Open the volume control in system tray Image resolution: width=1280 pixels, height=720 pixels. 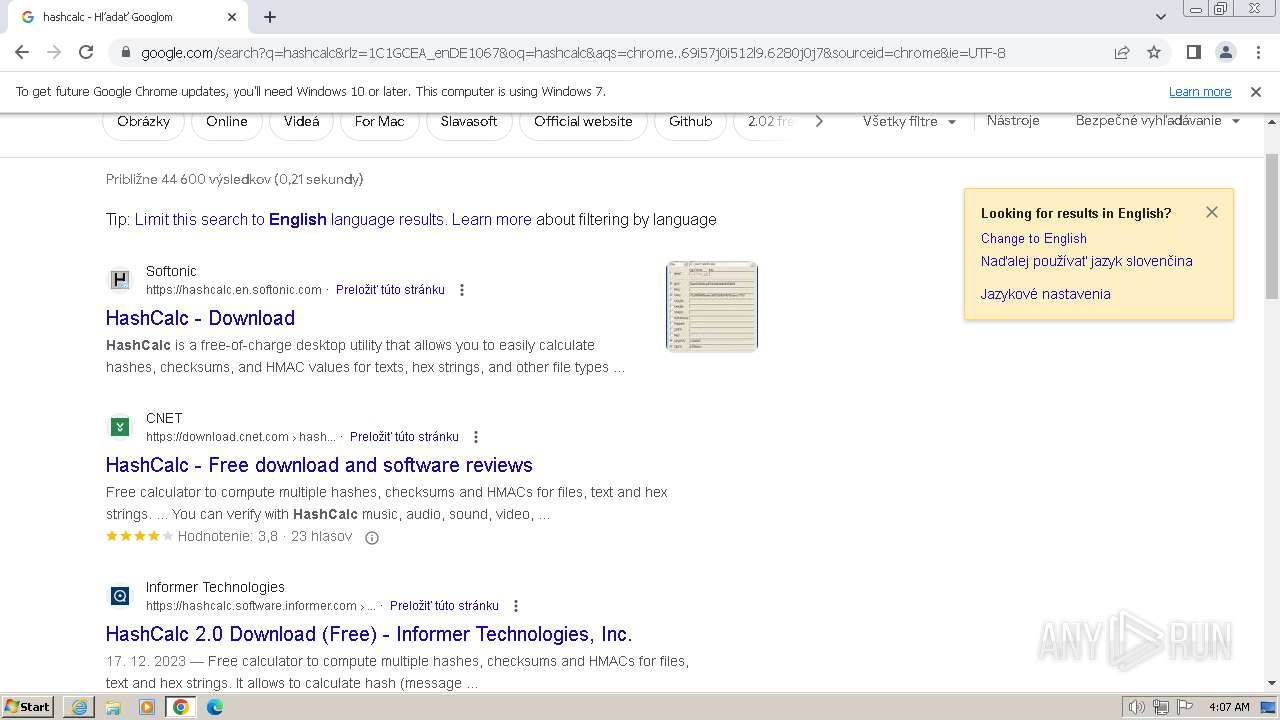1137,707
